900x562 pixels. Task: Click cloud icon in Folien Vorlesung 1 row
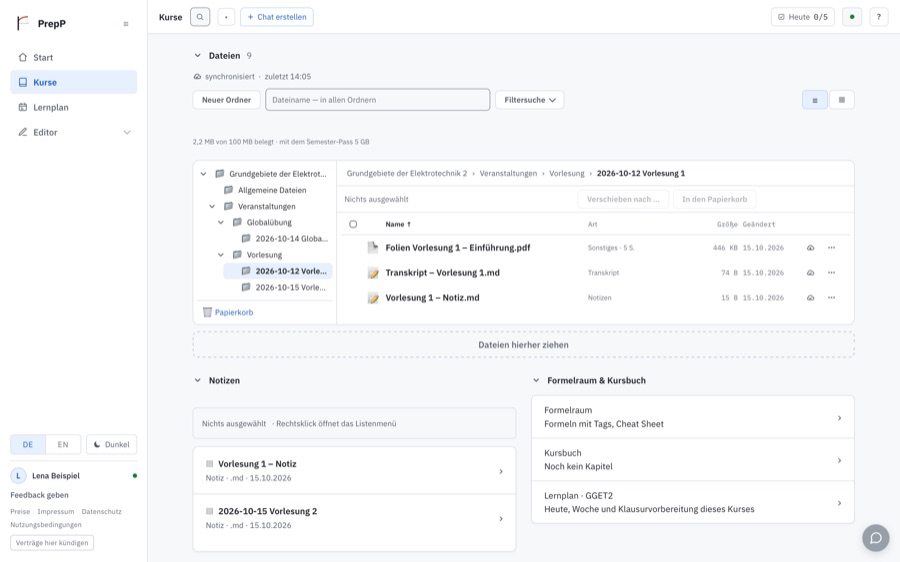coord(810,248)
